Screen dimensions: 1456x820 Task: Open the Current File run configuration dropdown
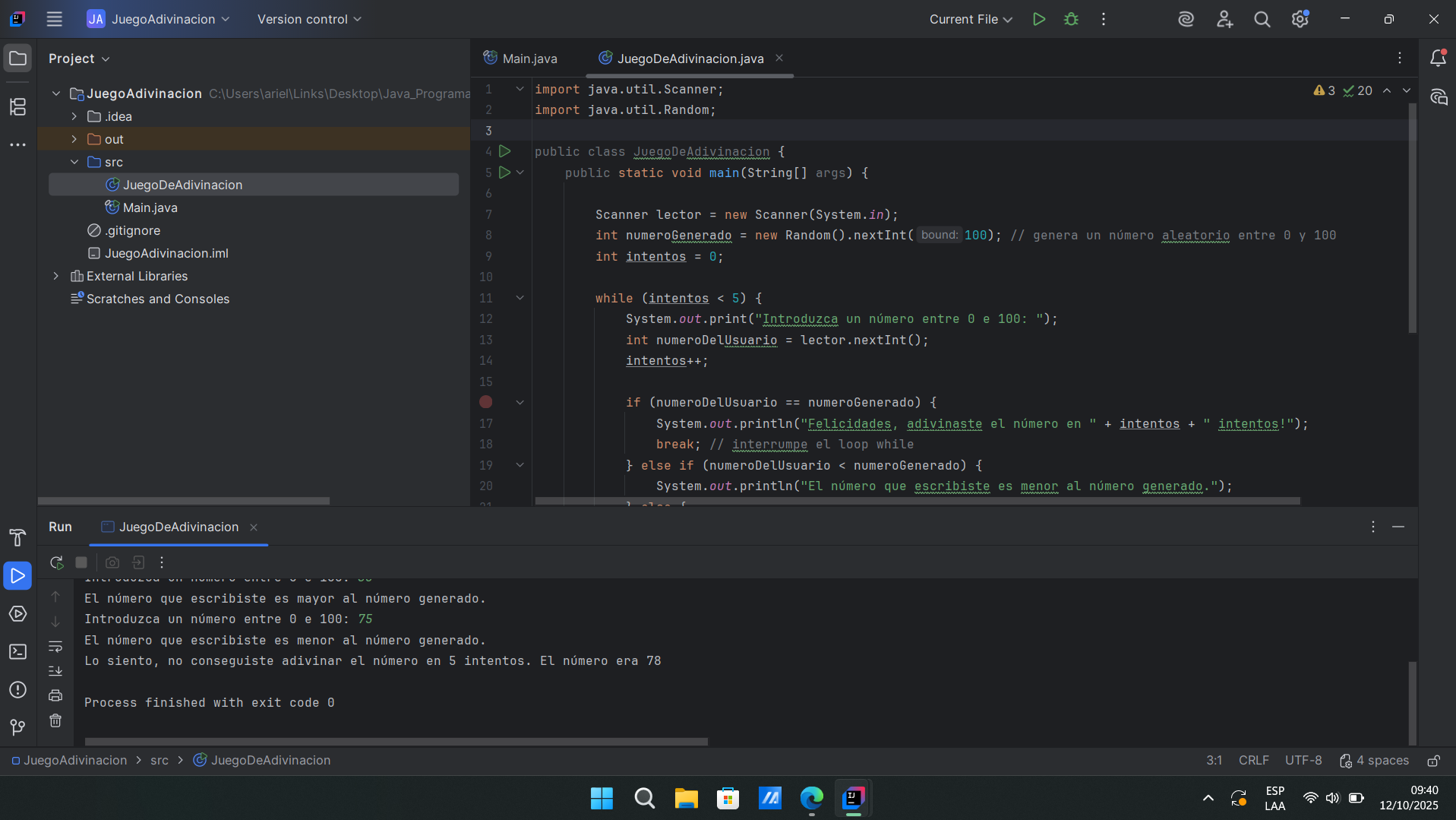pos(970,19)
